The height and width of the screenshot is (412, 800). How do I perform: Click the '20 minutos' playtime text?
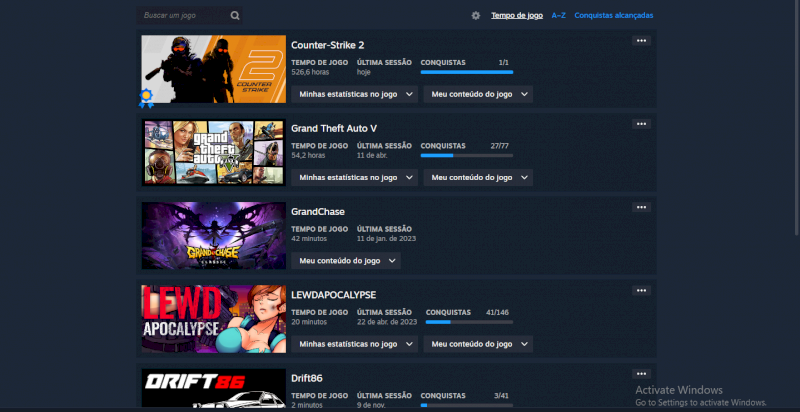tap(309, 322)
